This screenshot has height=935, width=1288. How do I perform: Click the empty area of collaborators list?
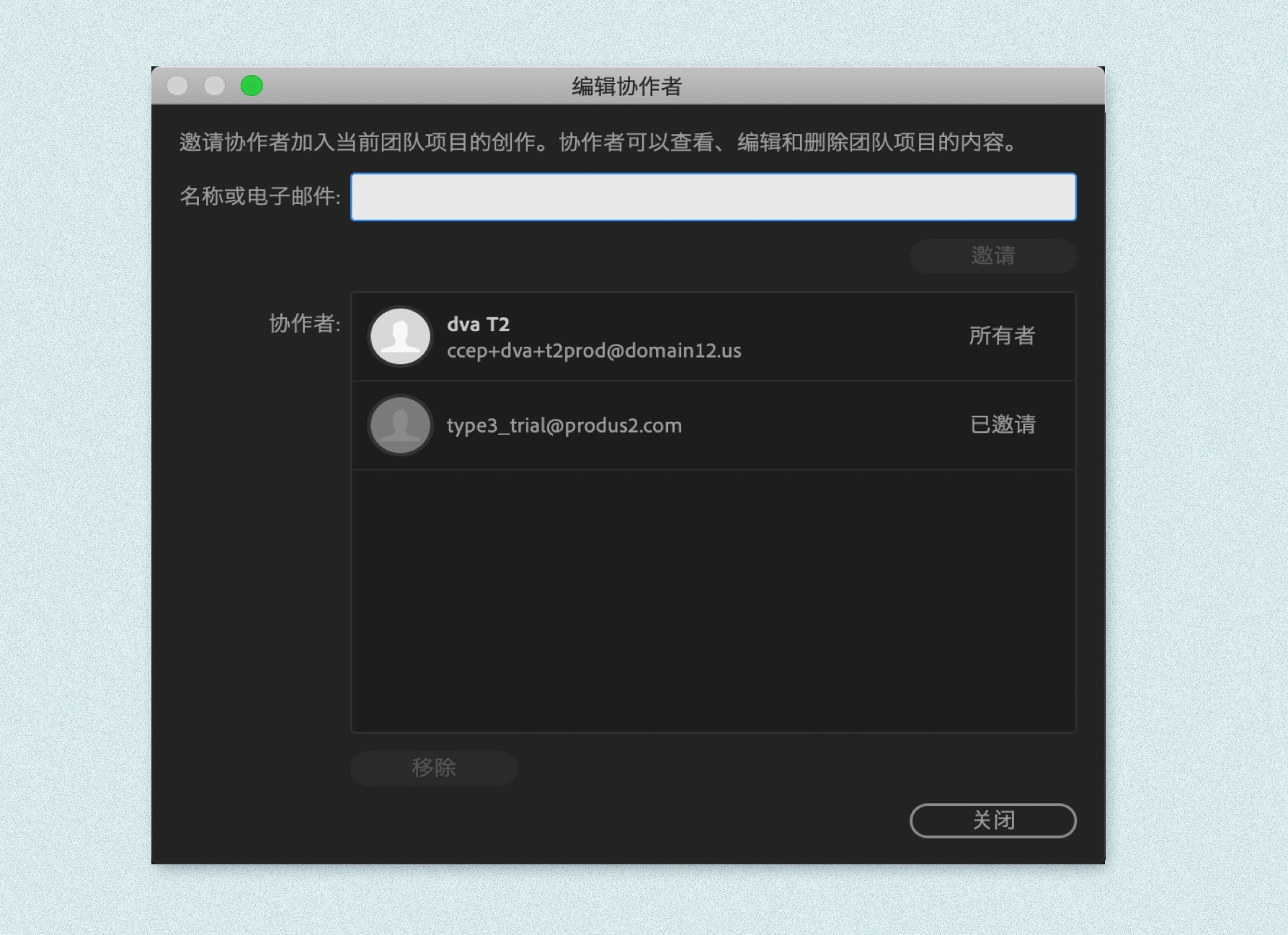(x=713, y=601)
